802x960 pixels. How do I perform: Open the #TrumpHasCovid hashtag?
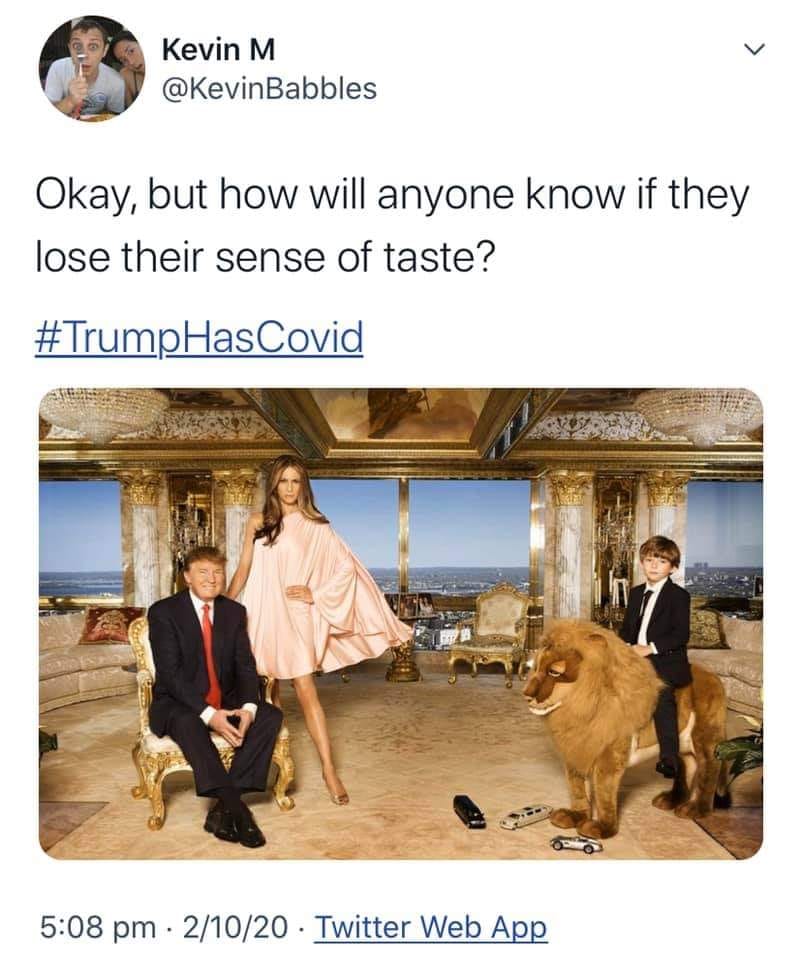(199, 338)
